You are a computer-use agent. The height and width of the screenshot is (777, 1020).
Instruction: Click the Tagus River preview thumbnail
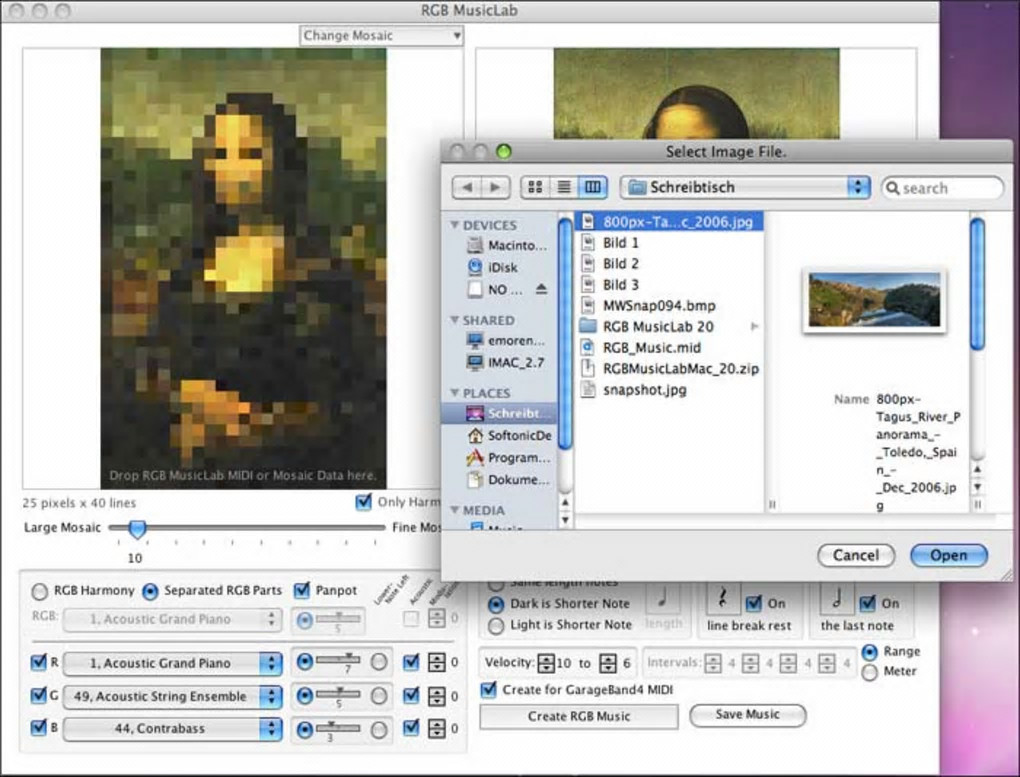coord(874,300)
